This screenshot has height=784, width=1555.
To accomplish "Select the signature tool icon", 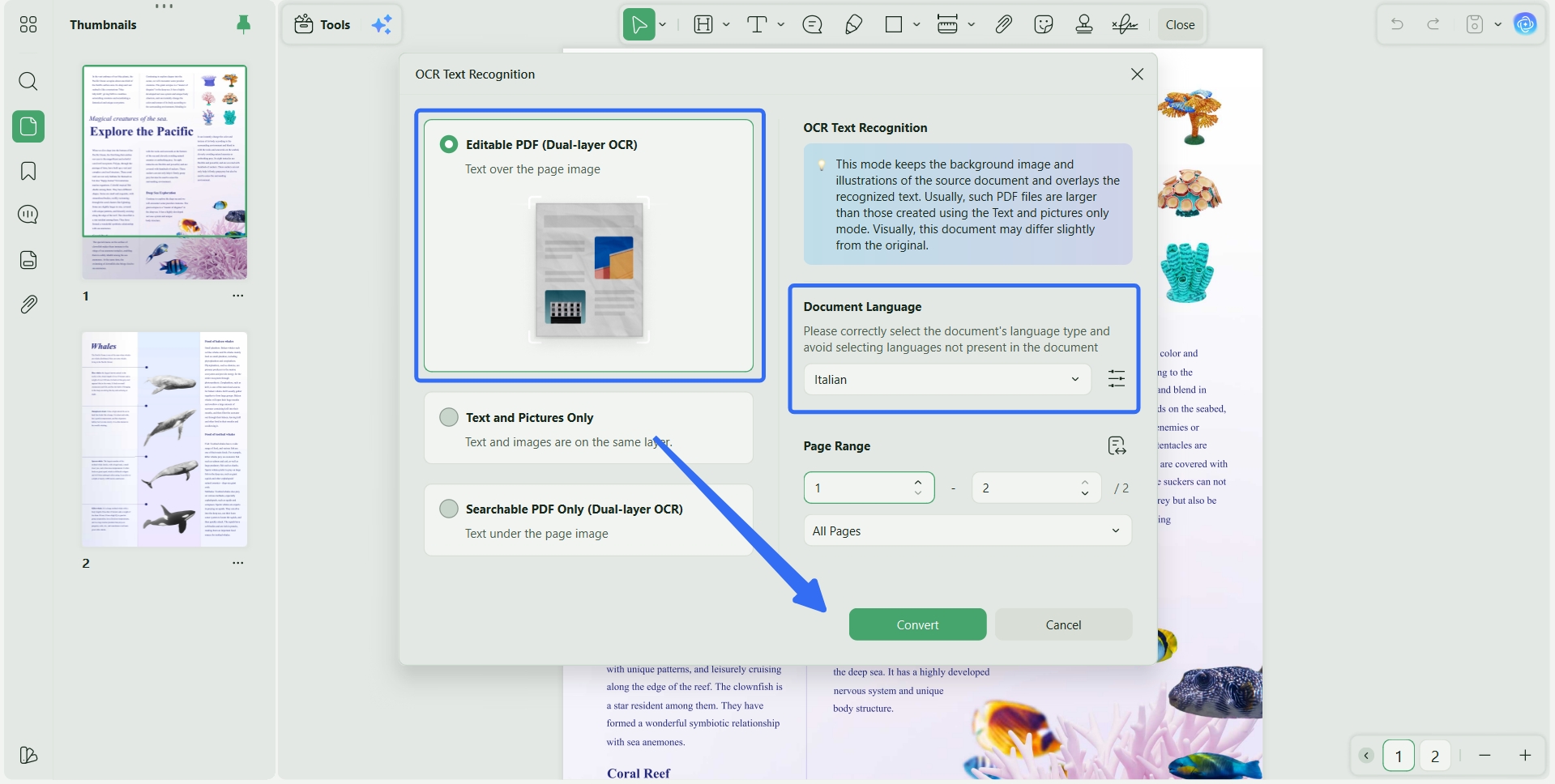I will point(1125,24).
